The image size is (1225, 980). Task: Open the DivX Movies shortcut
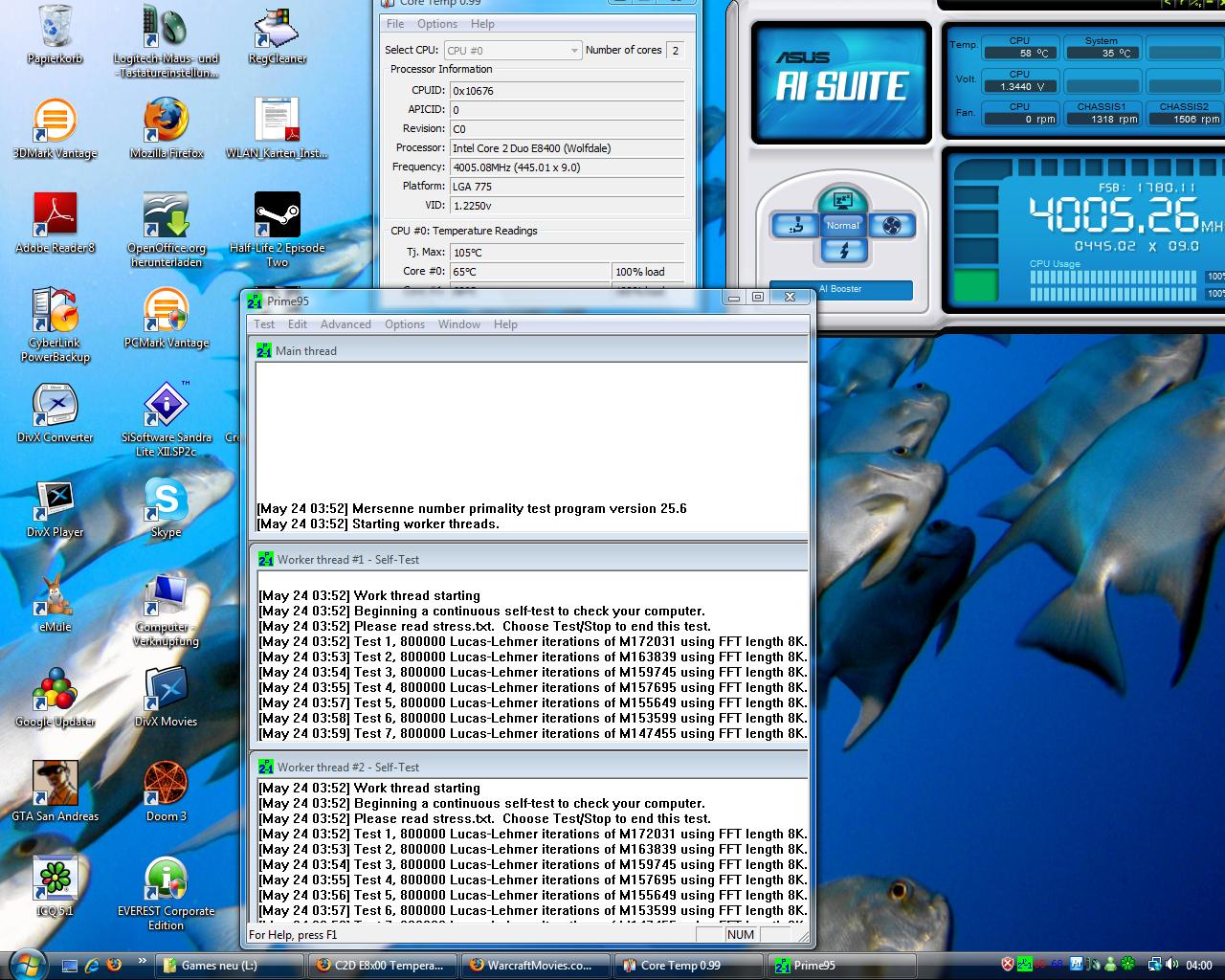click(x=166, y=697)
